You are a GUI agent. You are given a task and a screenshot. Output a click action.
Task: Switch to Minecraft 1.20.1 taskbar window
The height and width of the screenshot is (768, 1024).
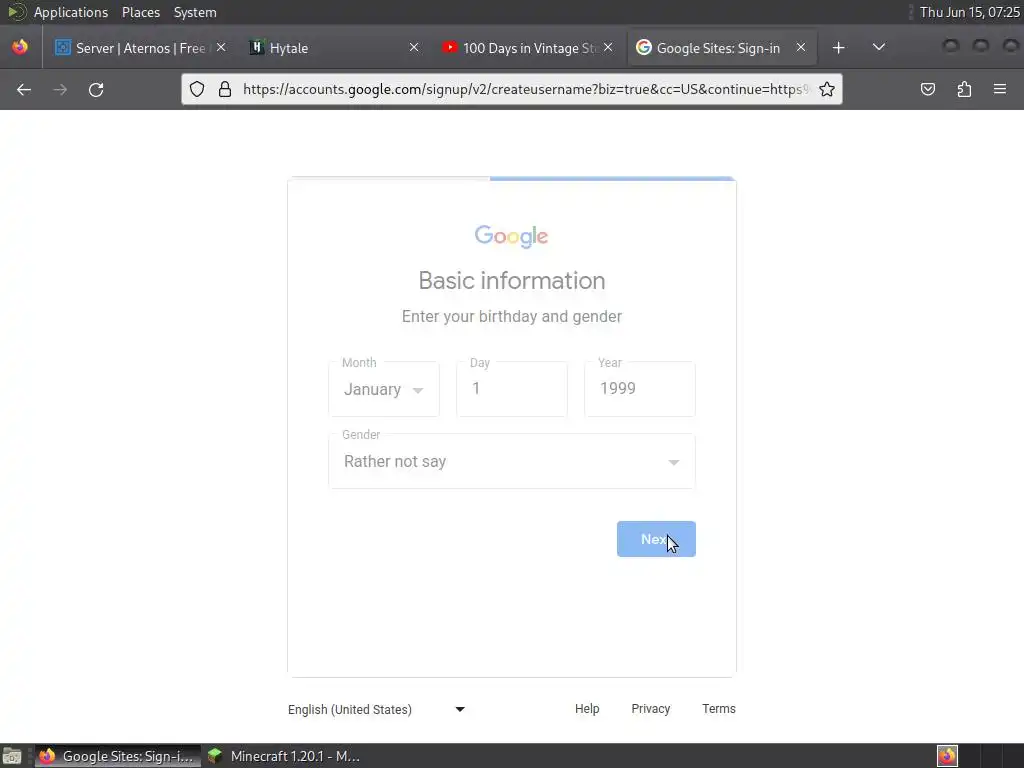[285, 756]
